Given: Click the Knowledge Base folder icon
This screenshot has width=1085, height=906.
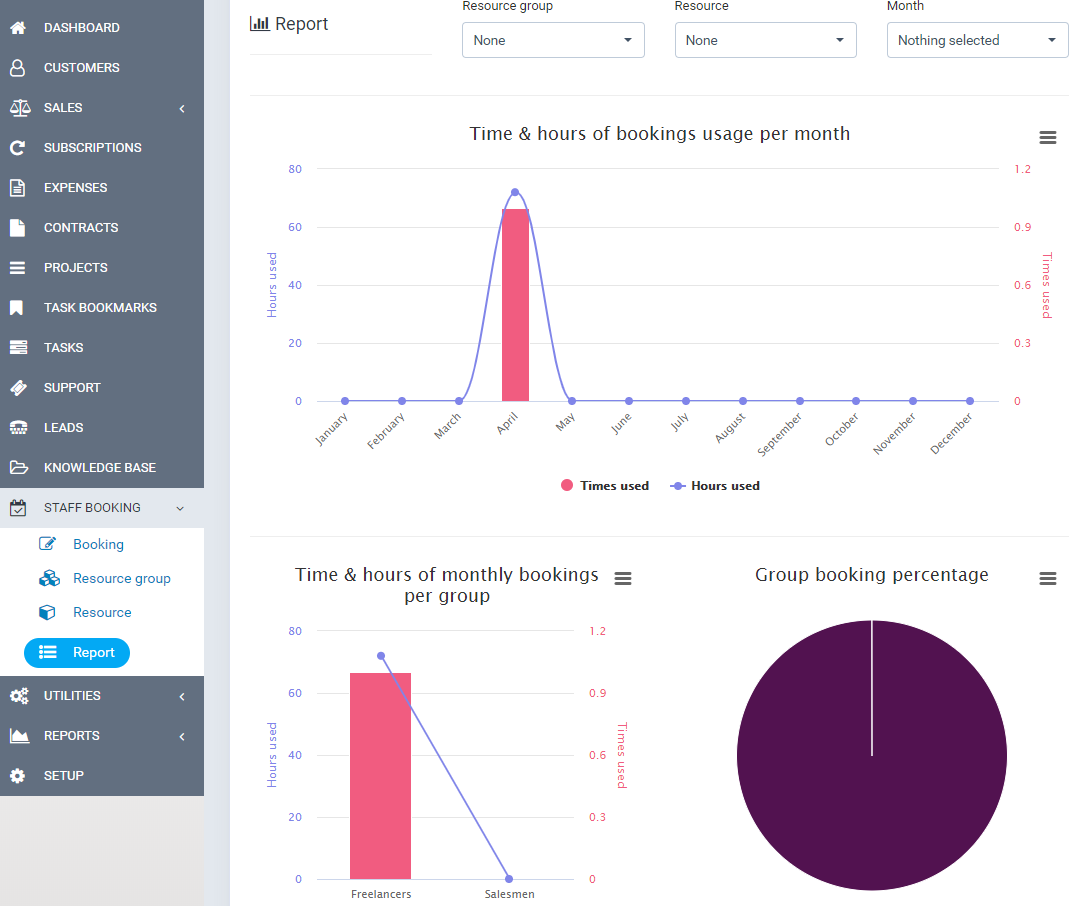Looking at the screenshot, I should pyautogui.click(x=18, y=468).
